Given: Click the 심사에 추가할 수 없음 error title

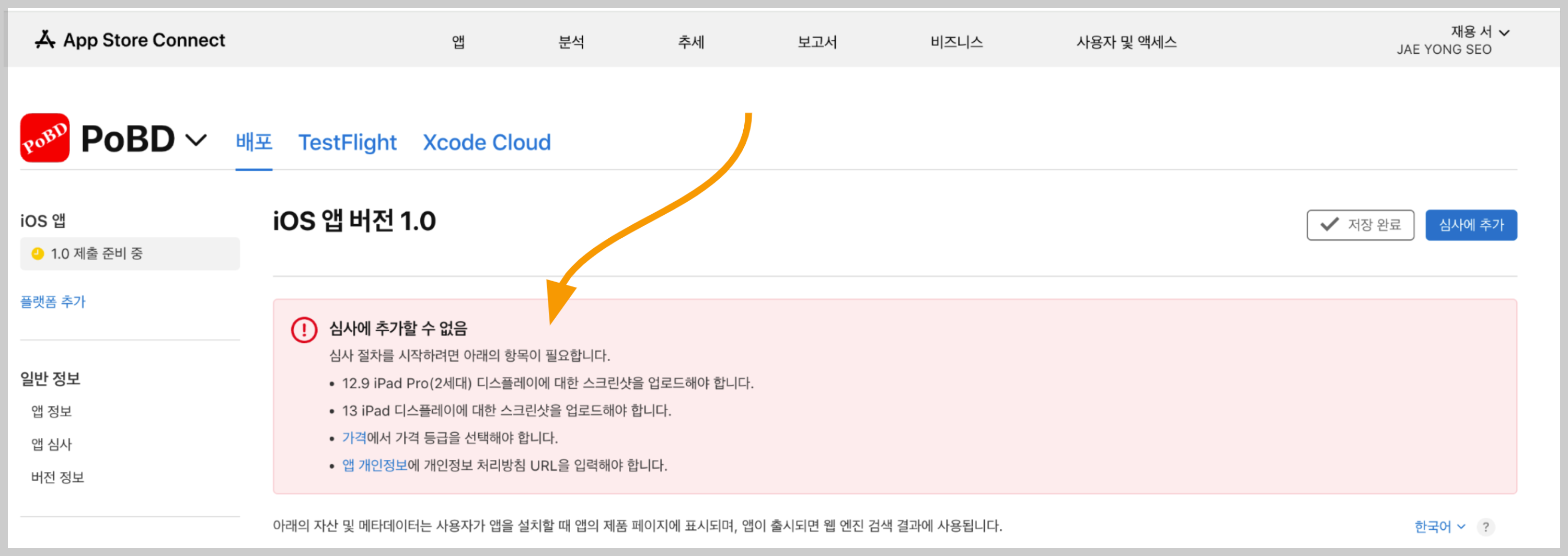Looking at the screenshot, I should click(x=398, y=329).
